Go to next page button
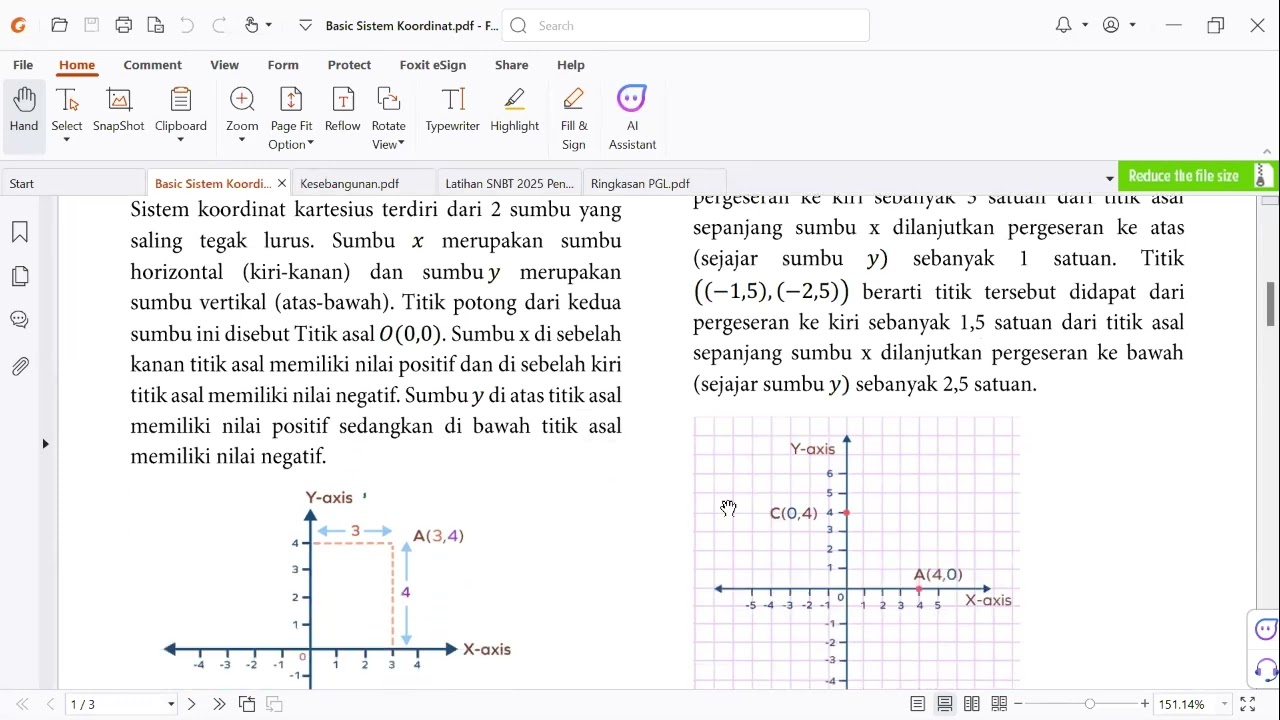 [x=192, y=705]
